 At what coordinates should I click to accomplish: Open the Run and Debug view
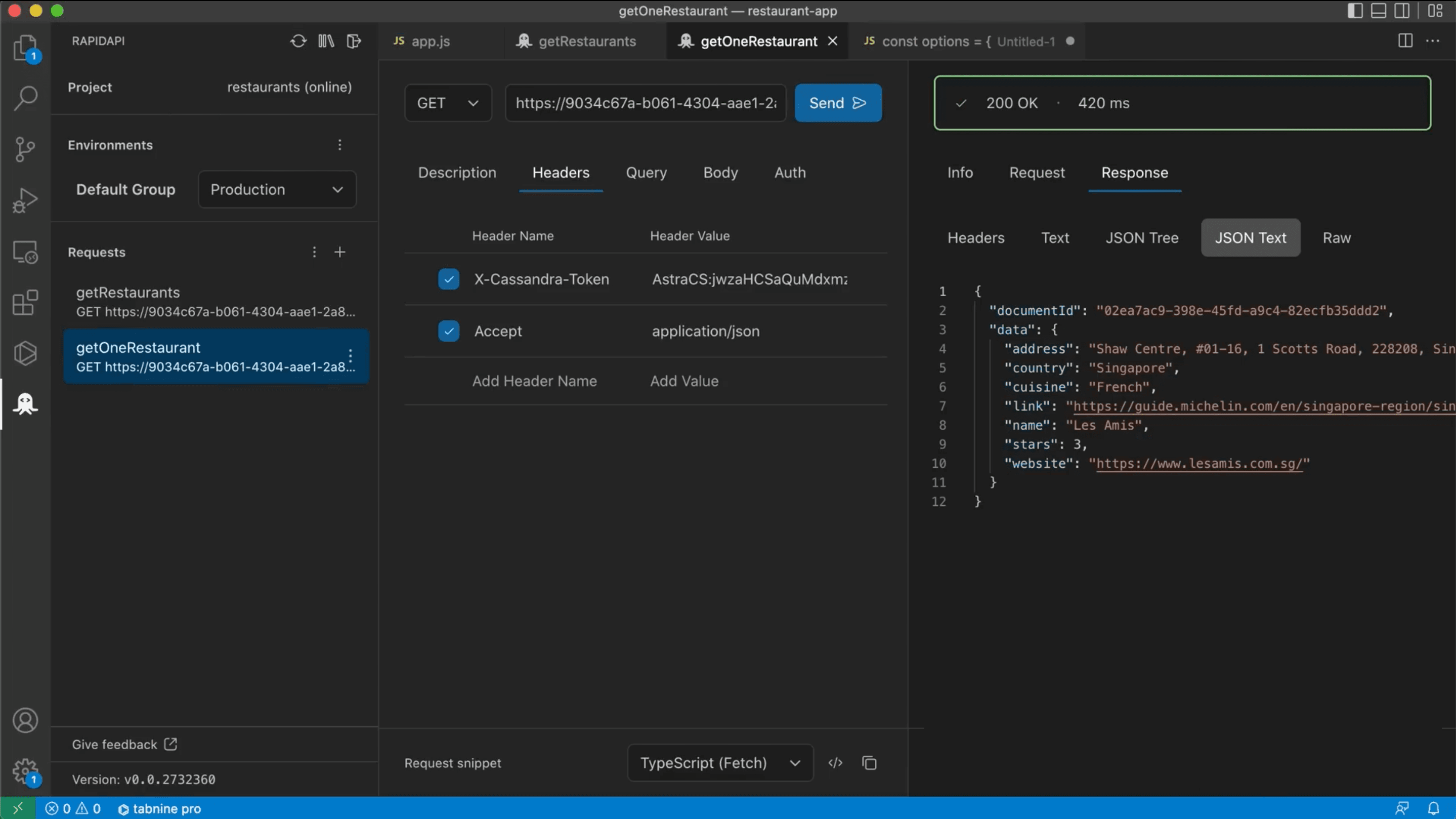coord(25,200)
